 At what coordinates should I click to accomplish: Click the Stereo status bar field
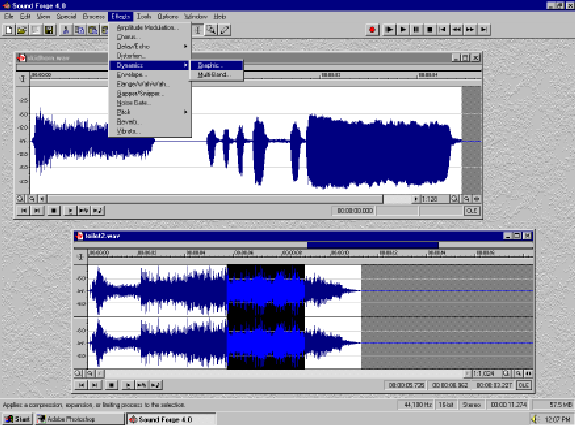point(471,404)
